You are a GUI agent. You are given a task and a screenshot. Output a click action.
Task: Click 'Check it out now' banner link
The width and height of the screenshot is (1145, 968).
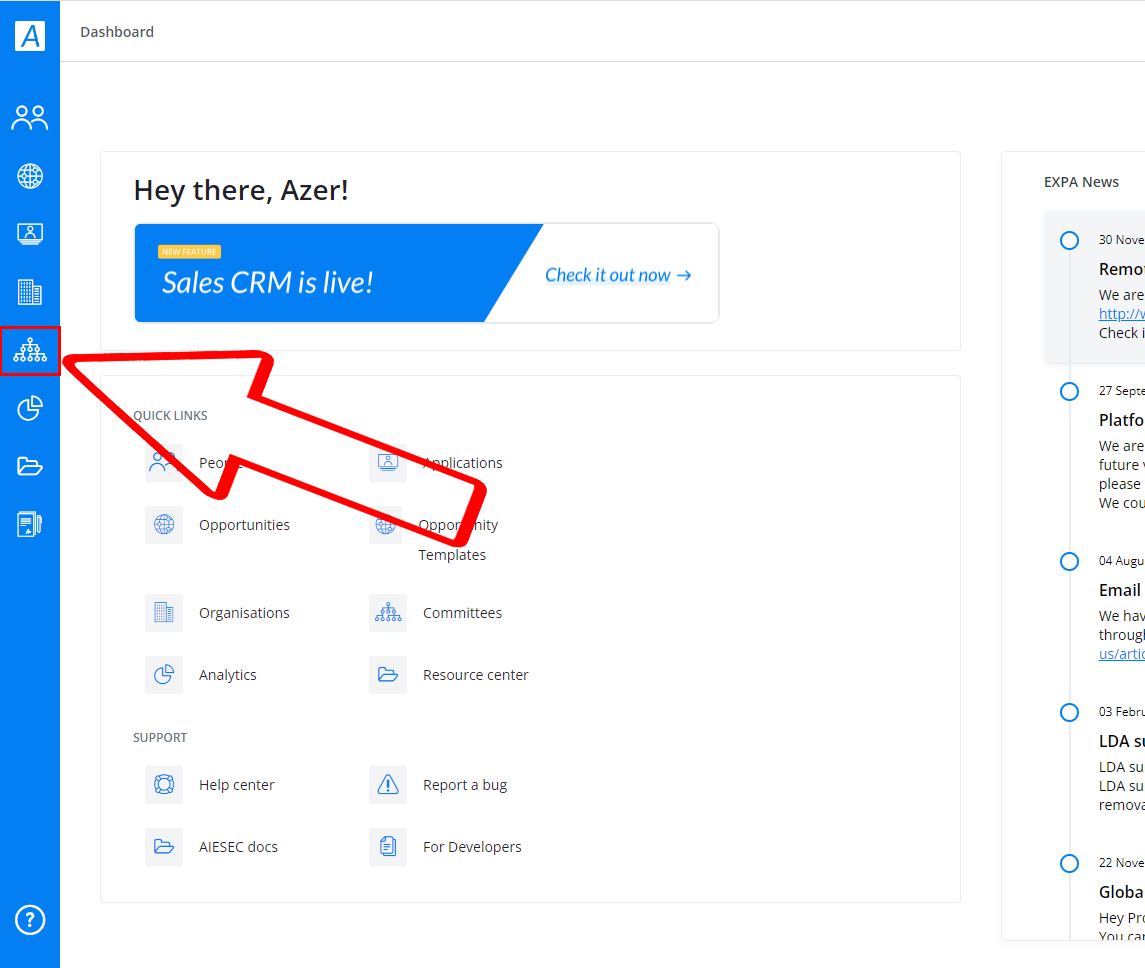618,275
